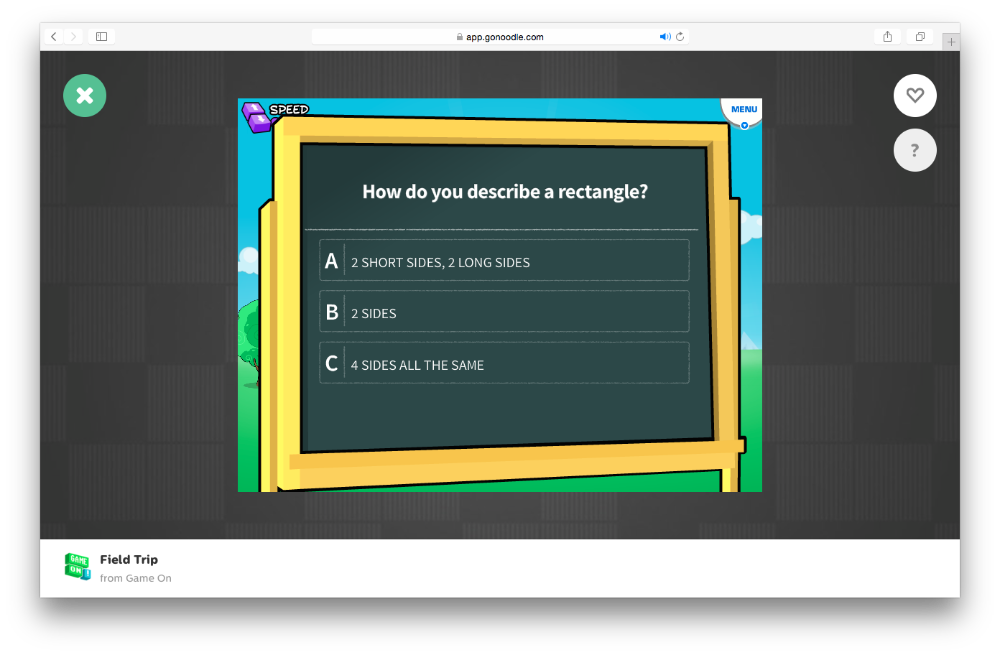Go back with Safari's back arrow
This screenshot has width=1000, height=655.
[54, 36]
